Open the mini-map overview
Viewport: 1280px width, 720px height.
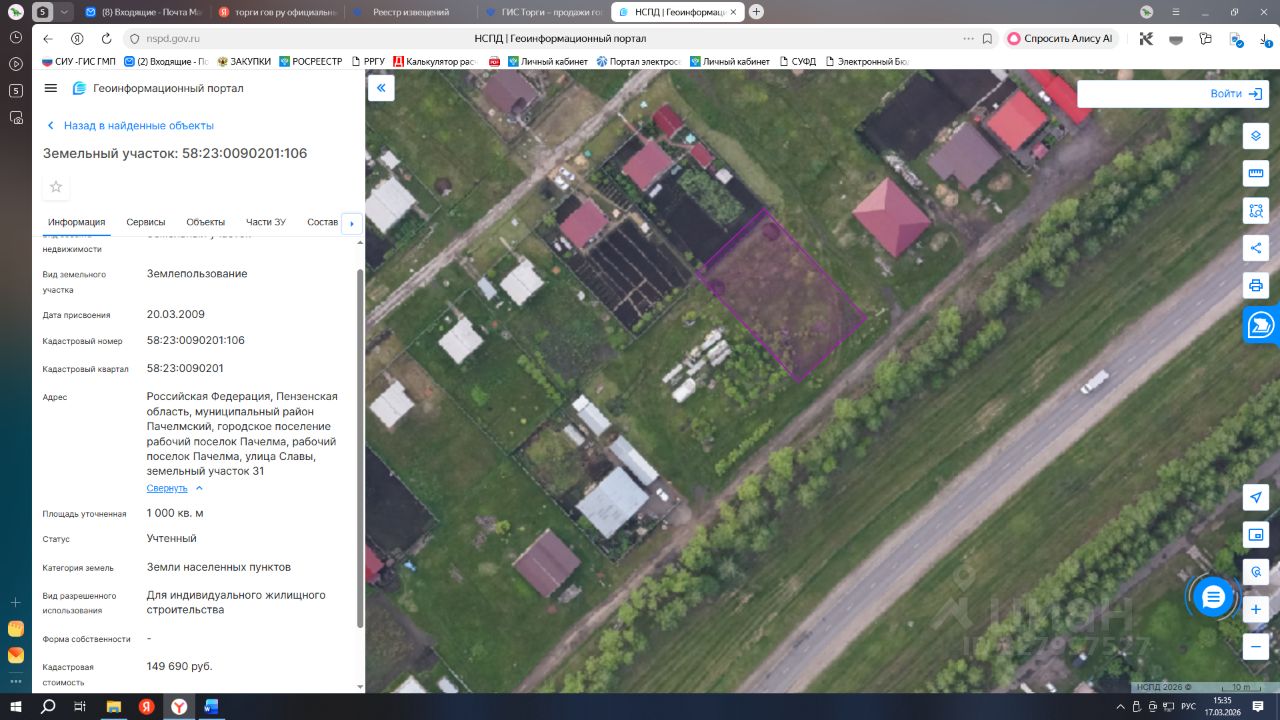tap(1255, 535)
